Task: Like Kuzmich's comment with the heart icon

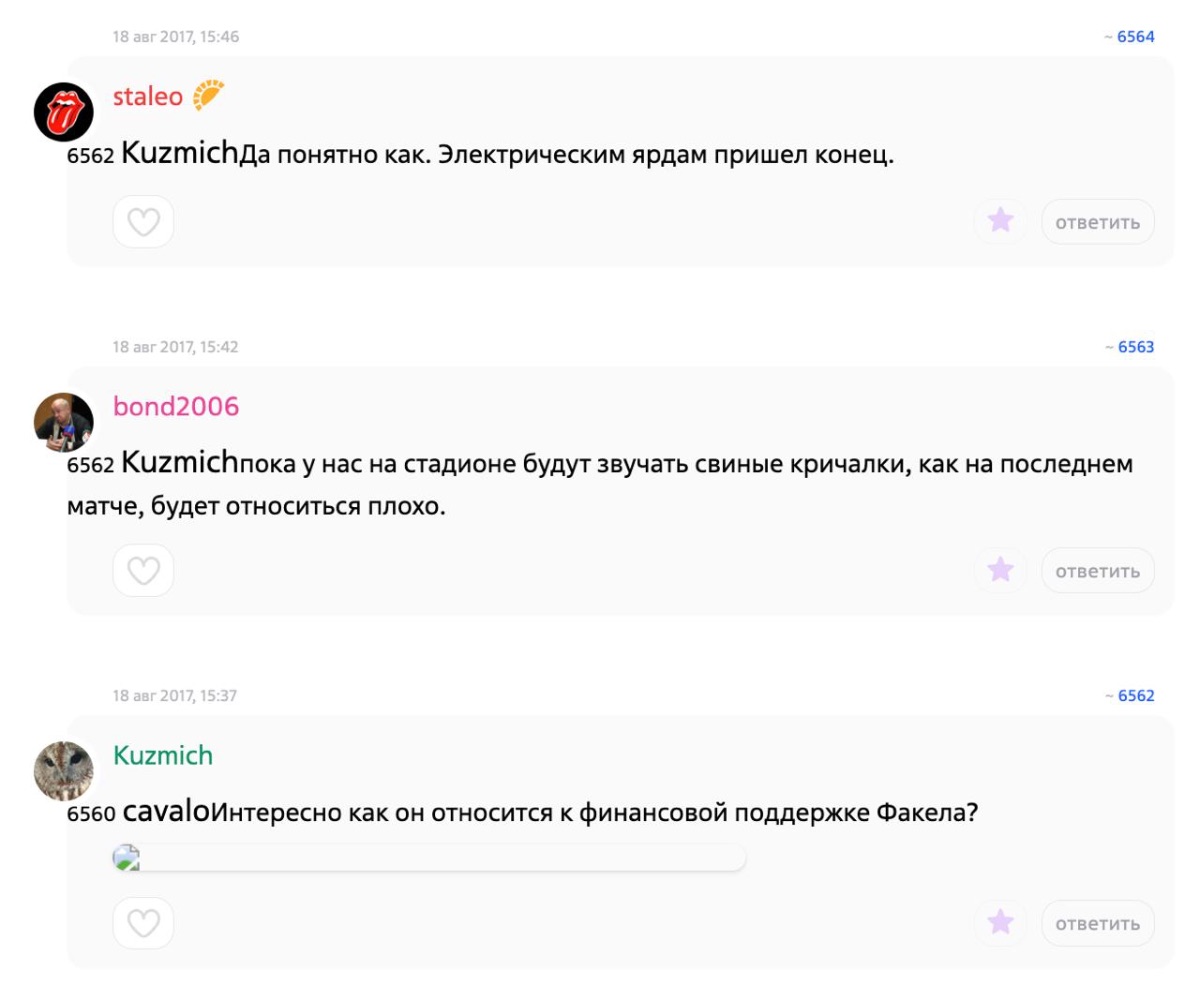Action: coord(143,923)
